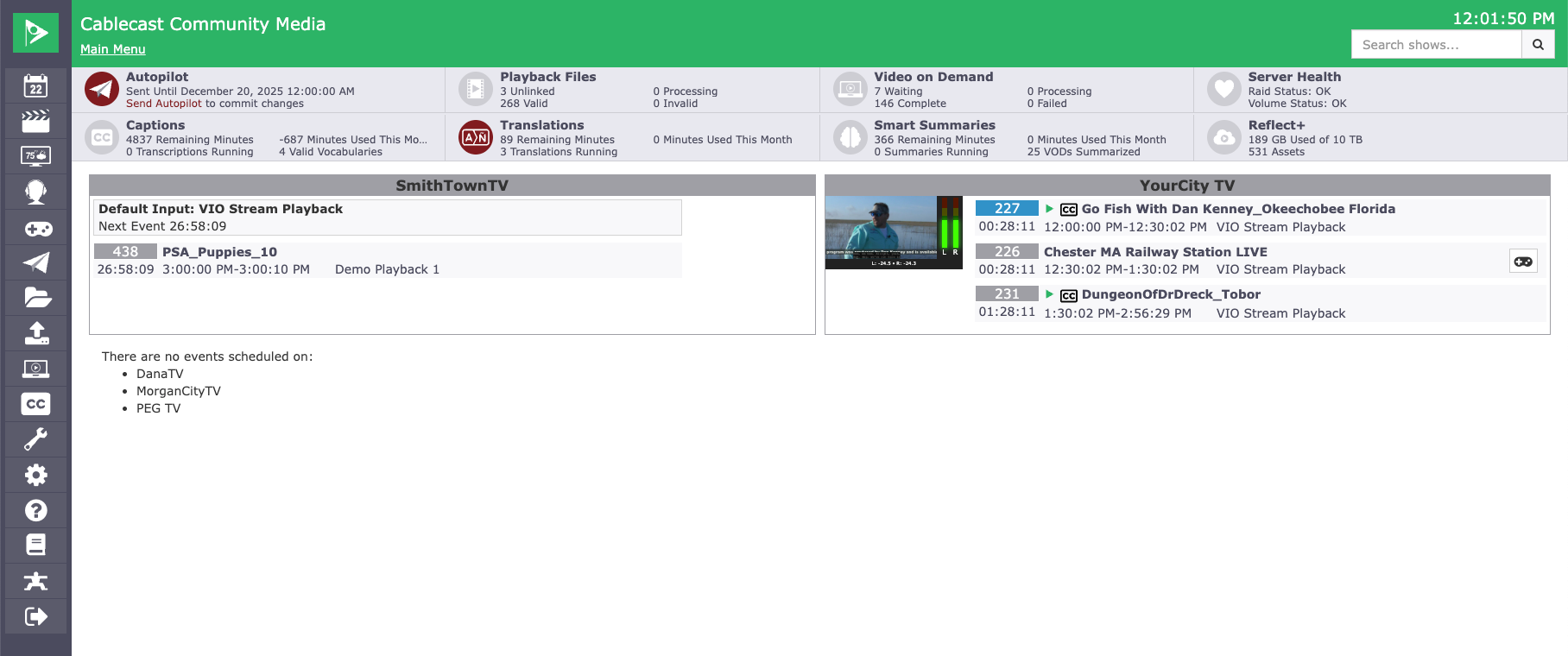This screenshot has width=1568, height=656.
Task: Click the Video on Demand status icon
Action: (x=850, y=89)
